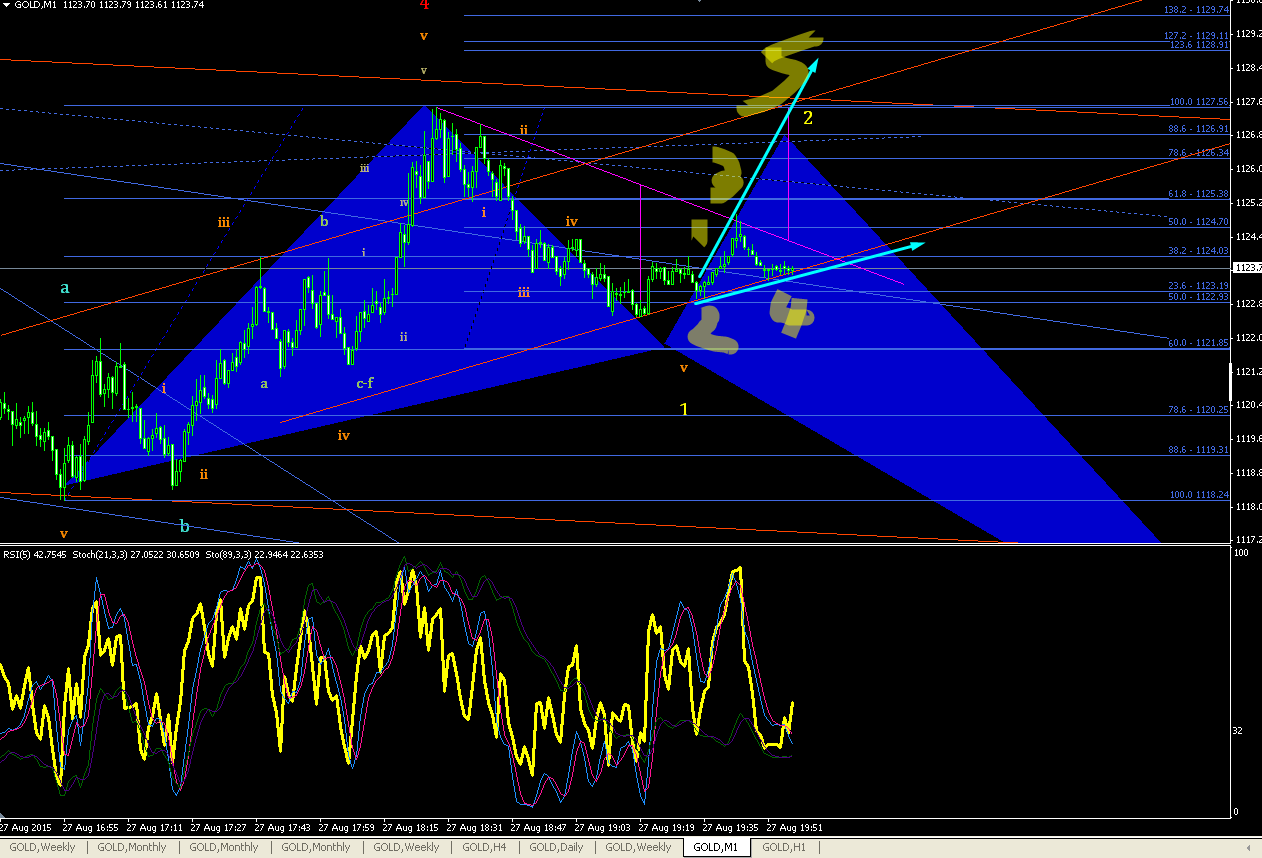Click the active GOLD,M1 chart tab
The image size is (1262, 858).
(x=716, y=847)
